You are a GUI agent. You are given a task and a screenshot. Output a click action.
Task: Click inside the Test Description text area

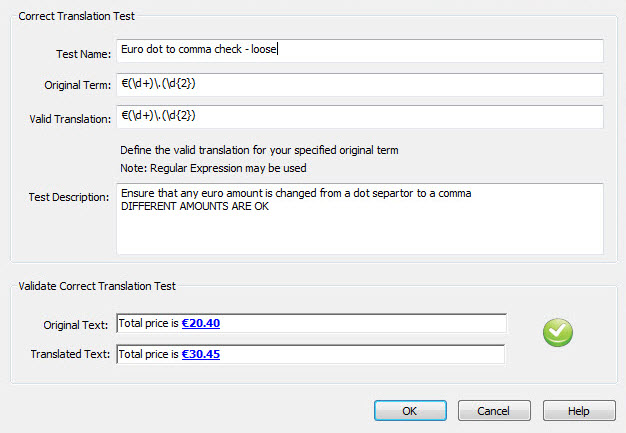click(x=359, y=218)
